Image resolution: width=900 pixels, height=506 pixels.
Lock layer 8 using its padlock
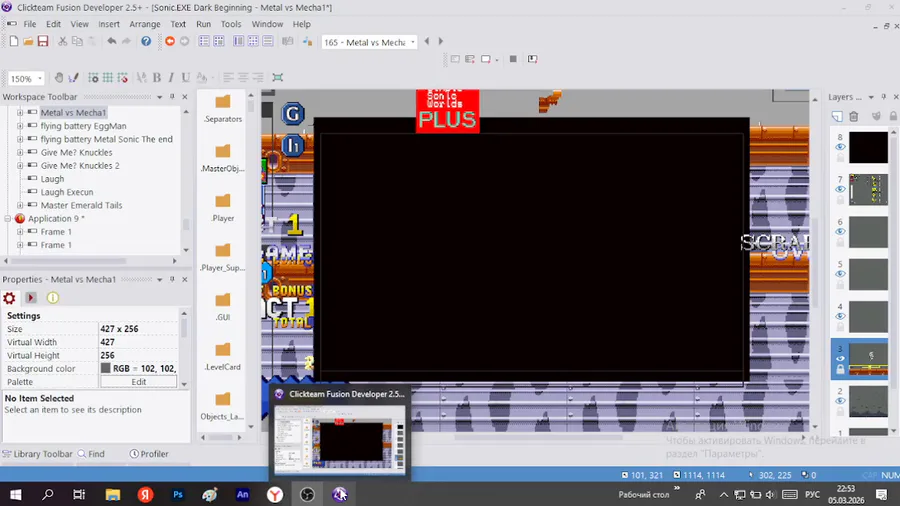(x=840, y=158)
